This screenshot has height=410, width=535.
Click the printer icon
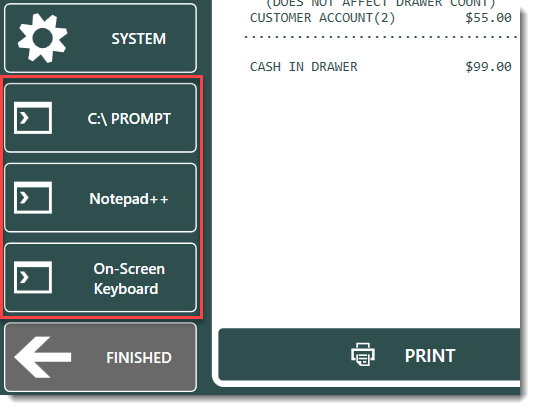363,354
